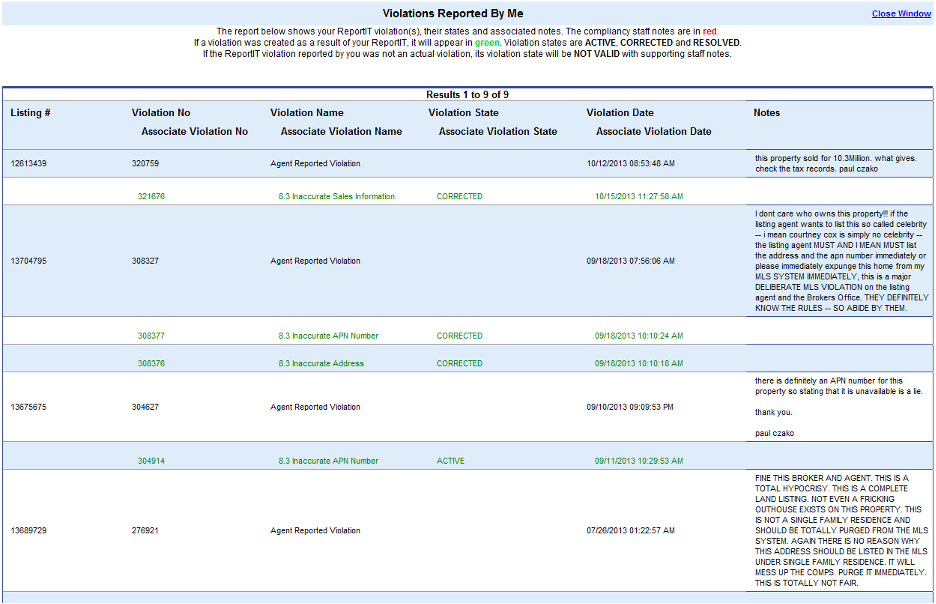Image resolution: width=936 pixels, height=604 pixels.
Task: Select listing number 13704795
Action: 29,261
